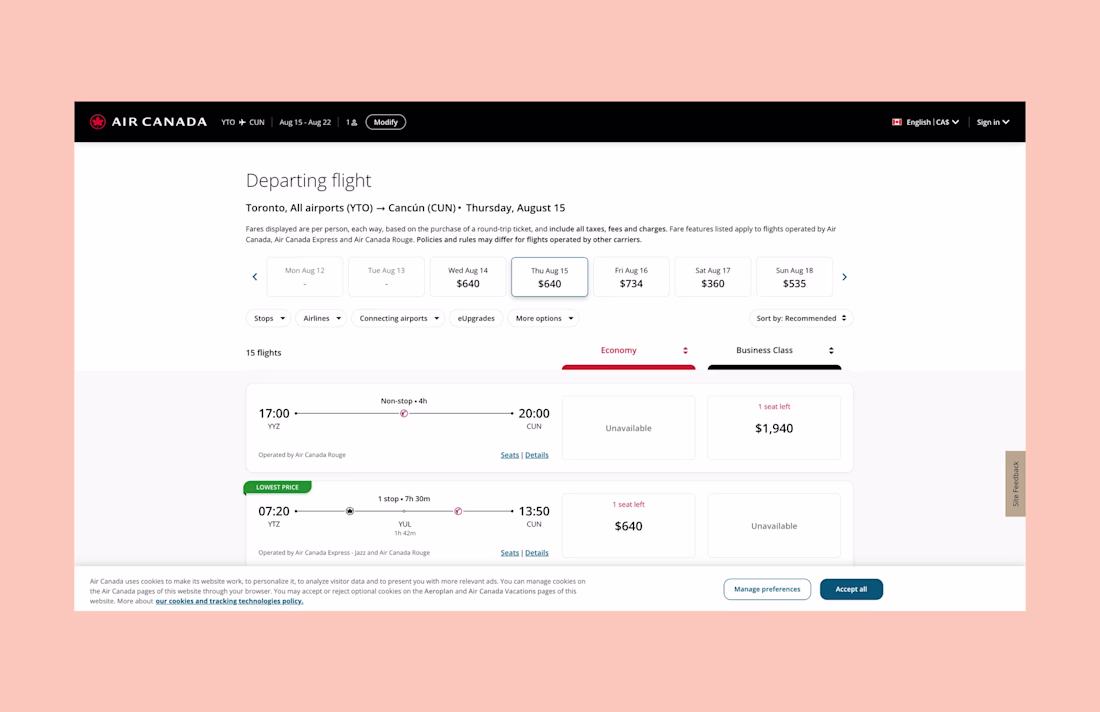Image resolution: width=1100 pixels, height=712 pixels.
Task: Click the 'Non-stop • 4h' label
Action: coord(404,401)
